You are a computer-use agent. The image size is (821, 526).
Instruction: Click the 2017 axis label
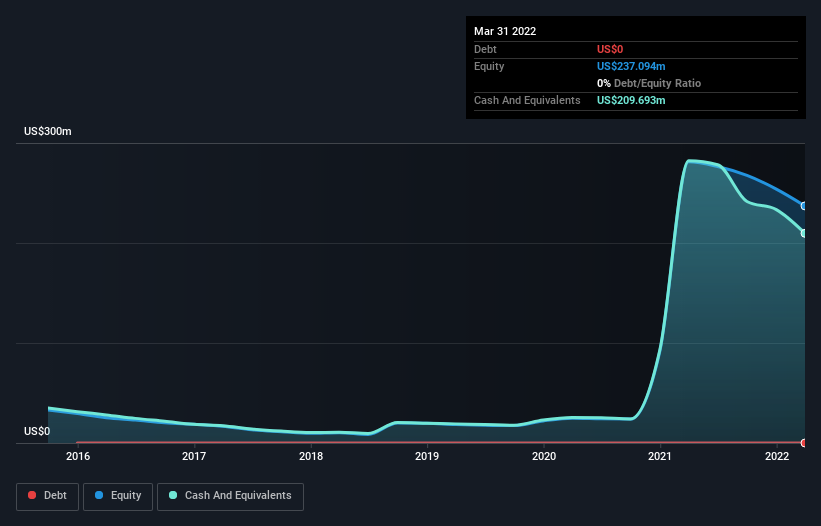point(194,456)
